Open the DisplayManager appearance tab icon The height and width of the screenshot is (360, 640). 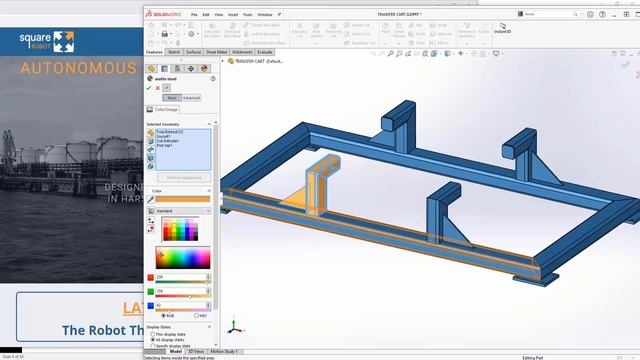204,69
